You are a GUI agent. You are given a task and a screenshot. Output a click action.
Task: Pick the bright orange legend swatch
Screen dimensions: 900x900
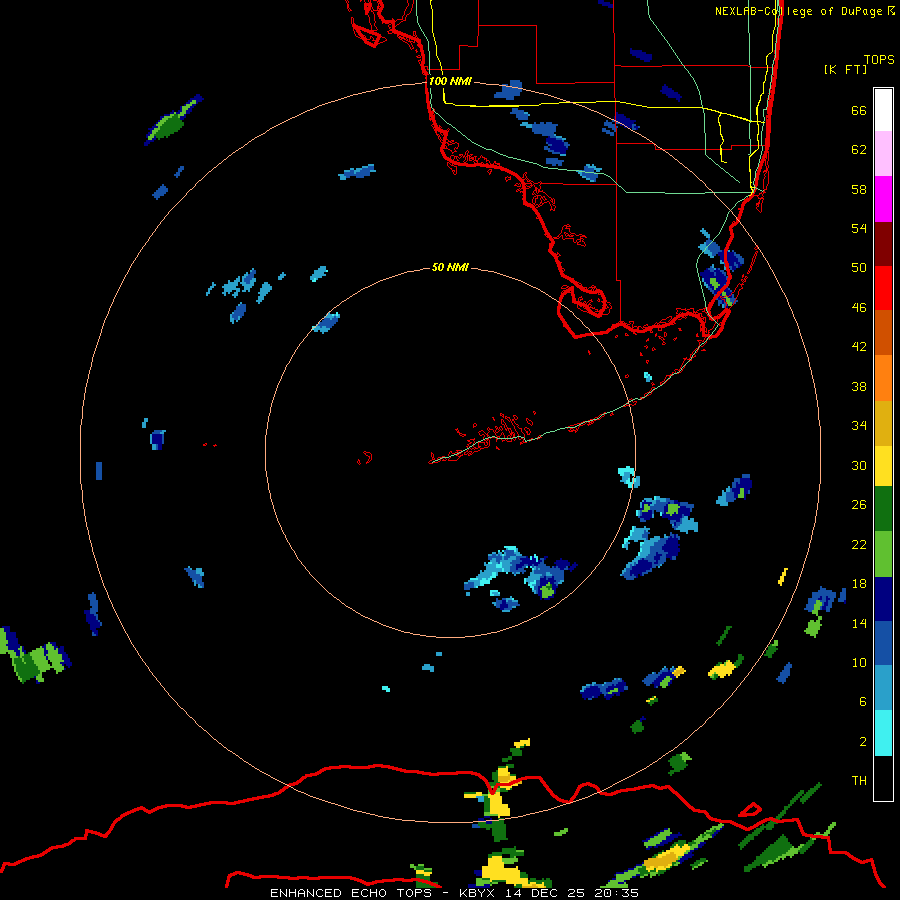point(883,378)
